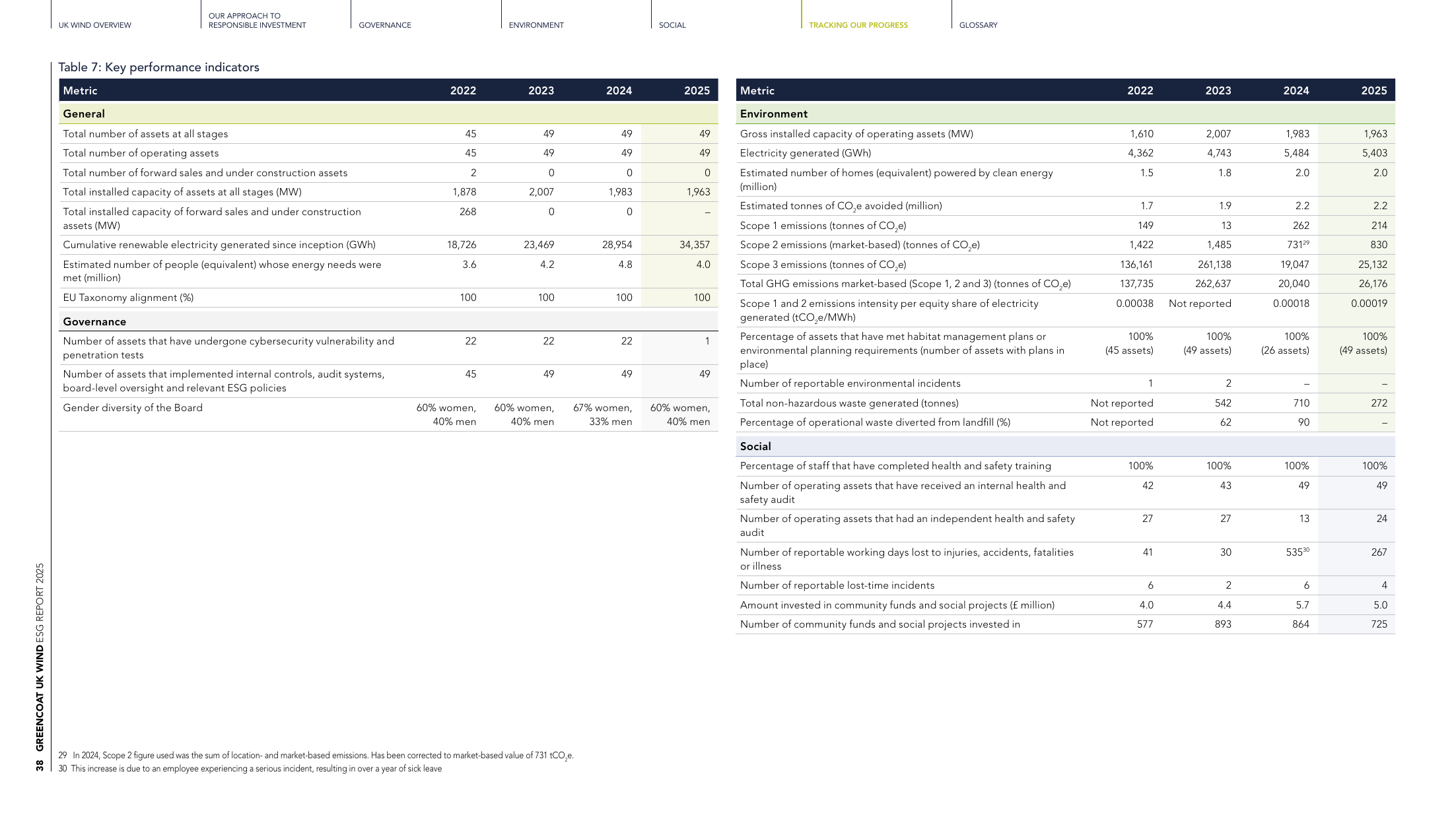The width and height of the screenshot is (1456, 819).
Task: Select the 262,637 total GHG emissions value
Action: pos(1213,284)
